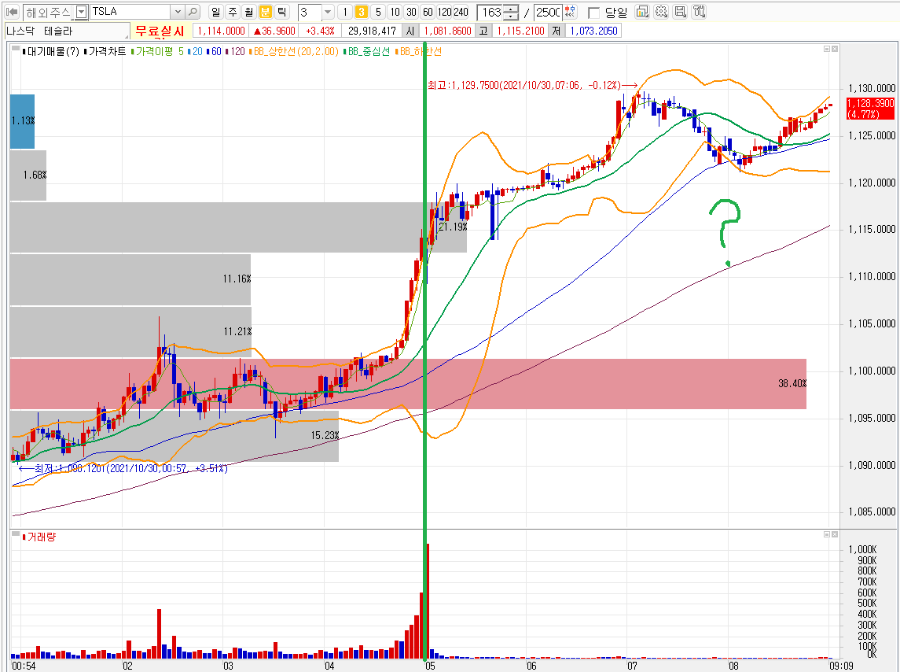Image resolution: width=900 pixels, height=672 pixels.
Task: Click the search magnifier icon beside TSLA
Action: click(193, 11)
